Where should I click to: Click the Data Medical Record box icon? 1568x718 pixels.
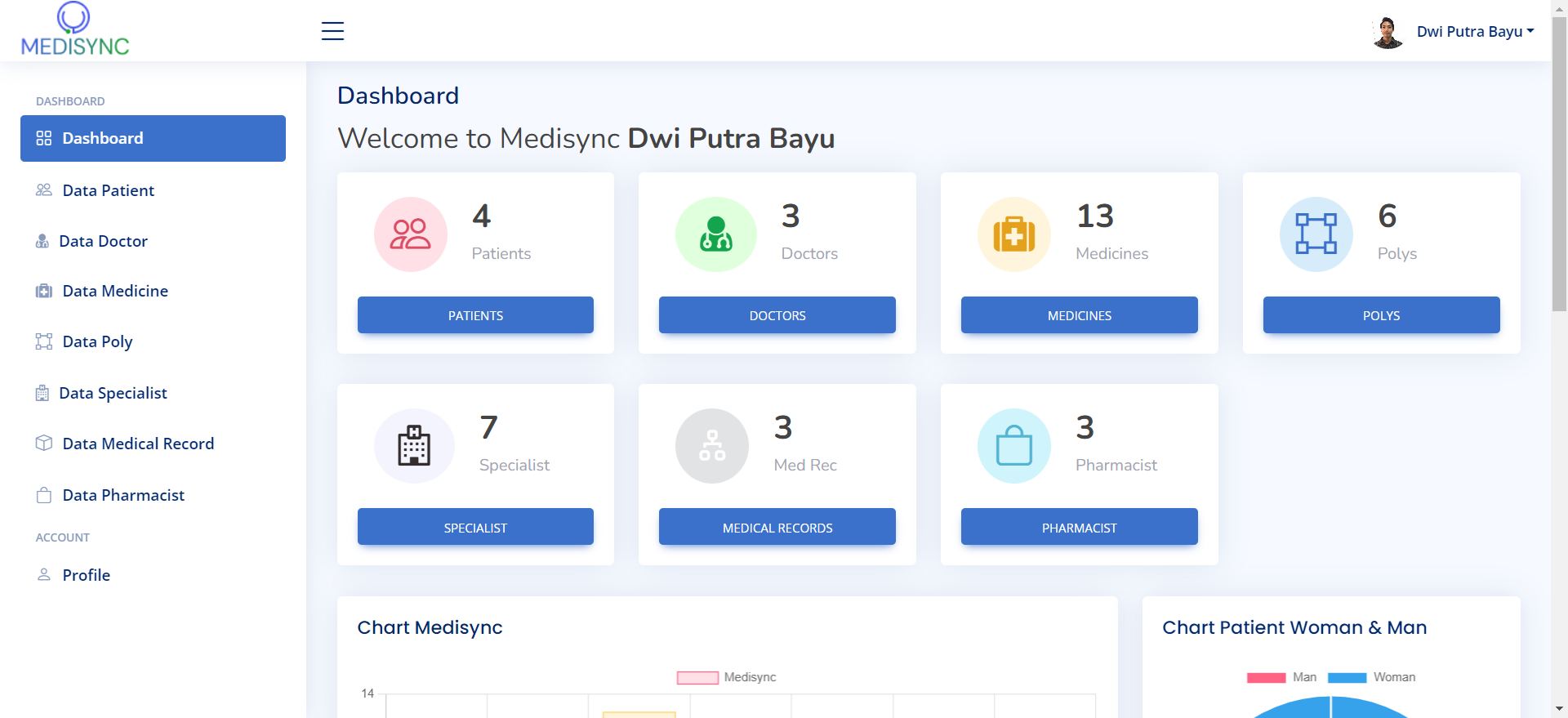tap(42, 444)
